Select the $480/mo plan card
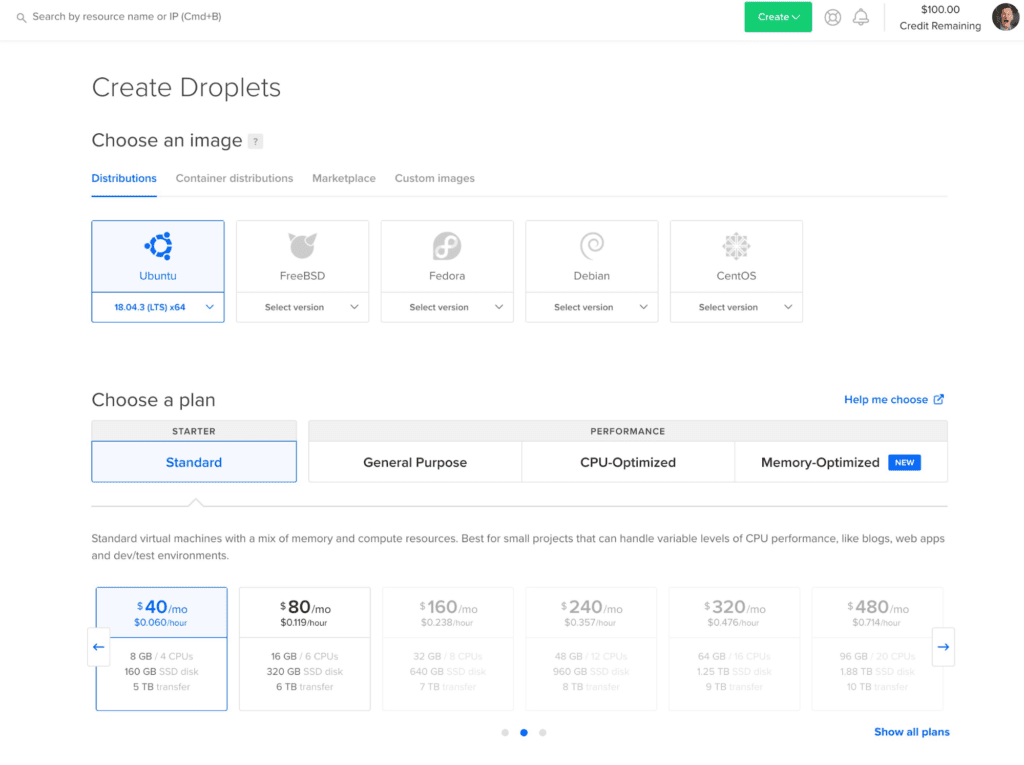This screenshot has height=765, width=1024. [877, 649]
